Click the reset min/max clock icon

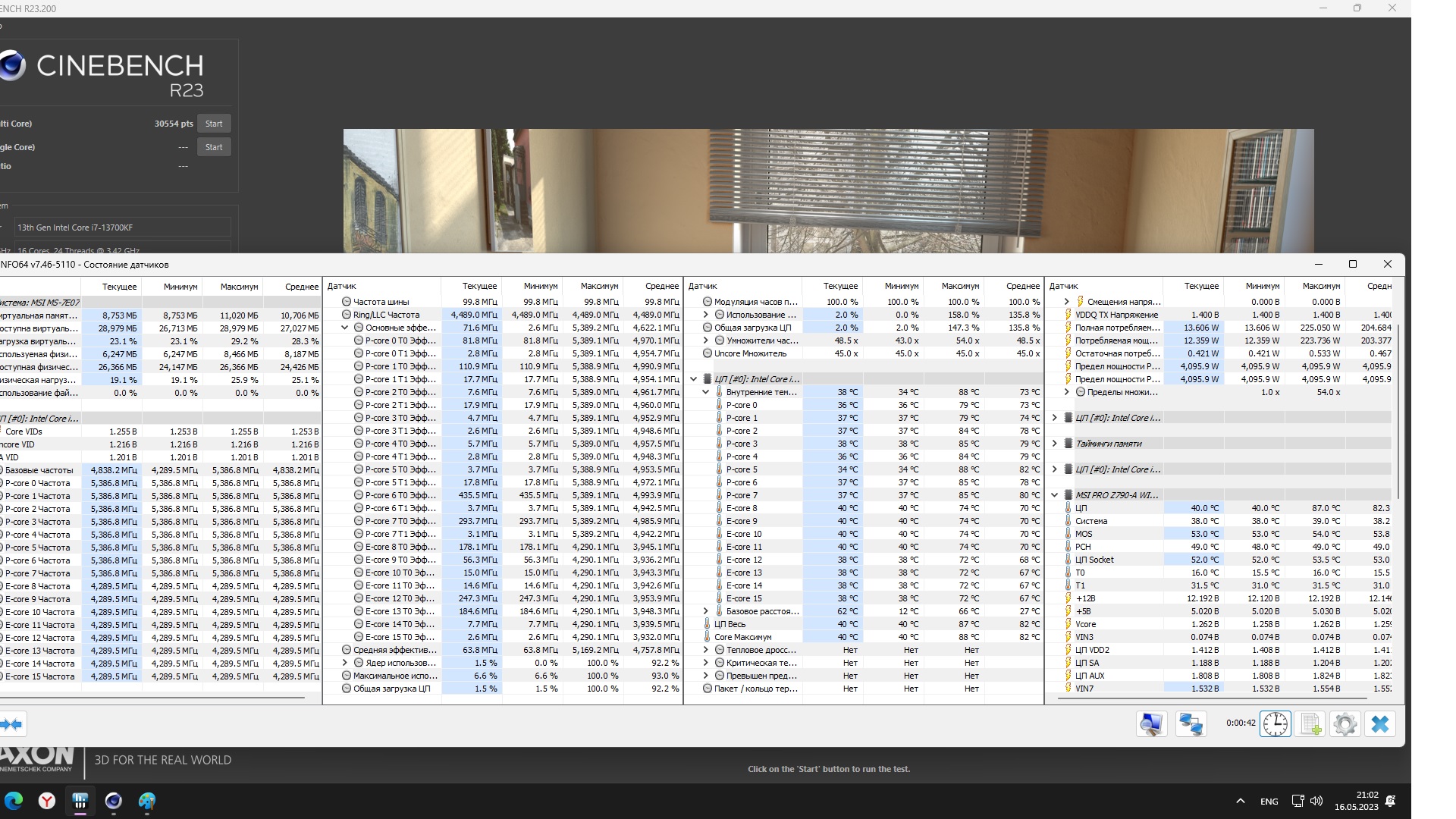1275,724
